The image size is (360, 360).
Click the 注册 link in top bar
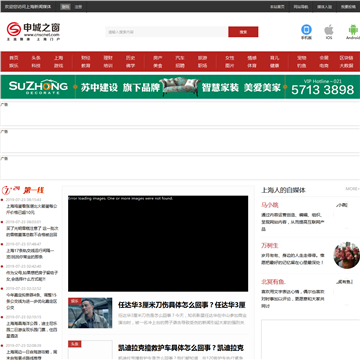tap(78, 7)
